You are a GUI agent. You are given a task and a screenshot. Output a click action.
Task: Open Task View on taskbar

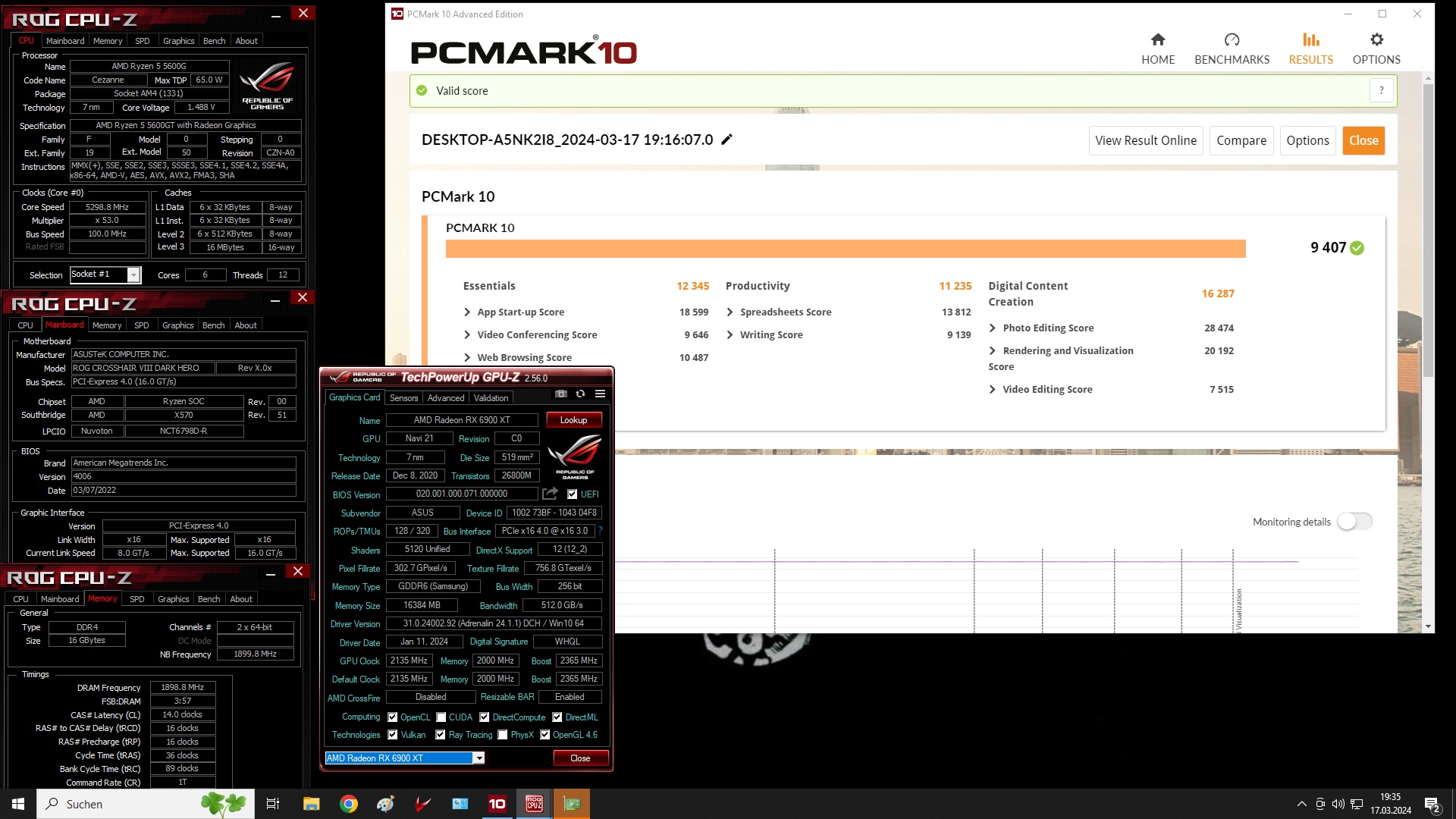[x=273, y=804]
